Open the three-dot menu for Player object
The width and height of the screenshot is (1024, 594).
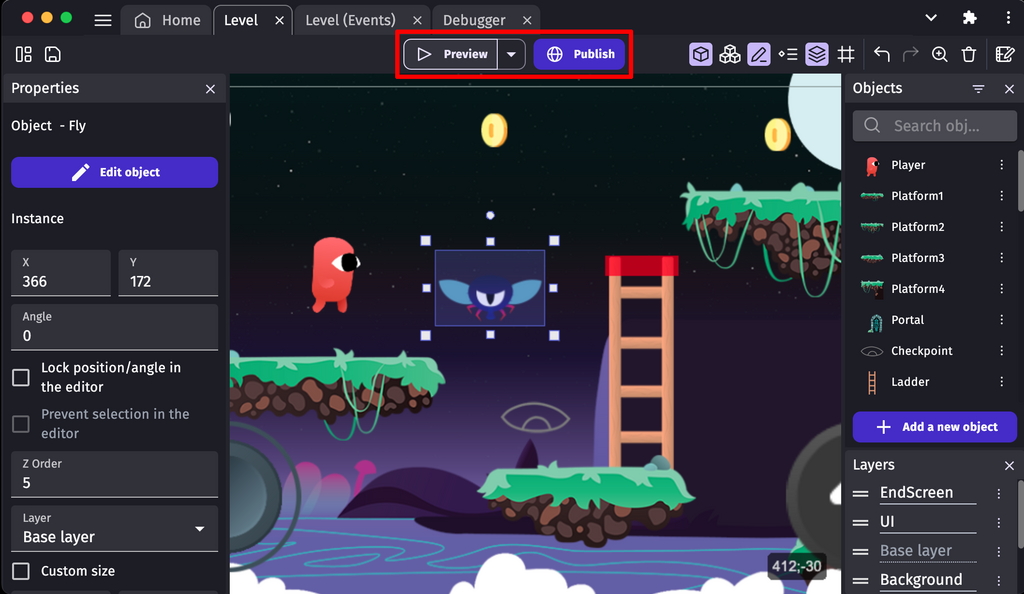pyautogui.click(x=1001, y=165)
